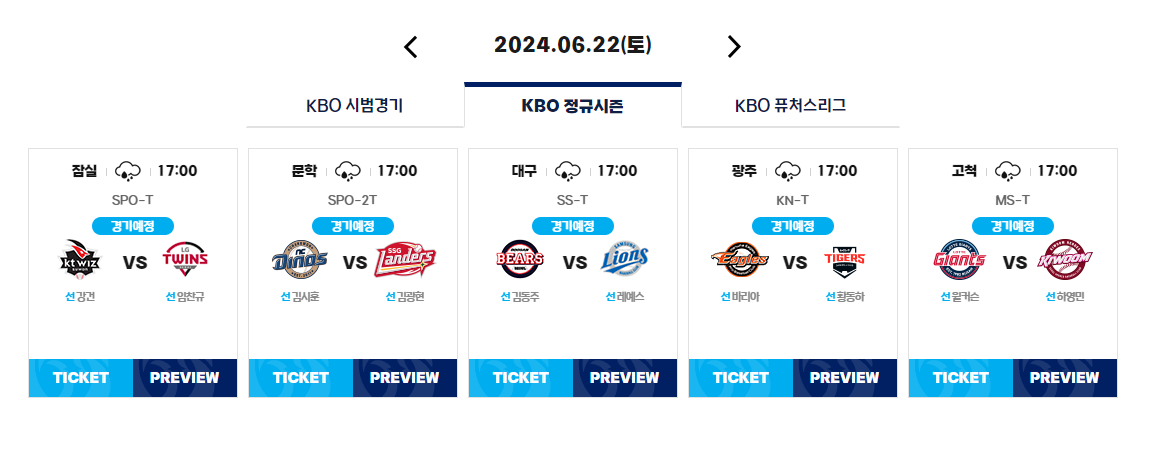
Task: Open PREVIEW for Dinos vs Landers game
Action: click(405, 378)
